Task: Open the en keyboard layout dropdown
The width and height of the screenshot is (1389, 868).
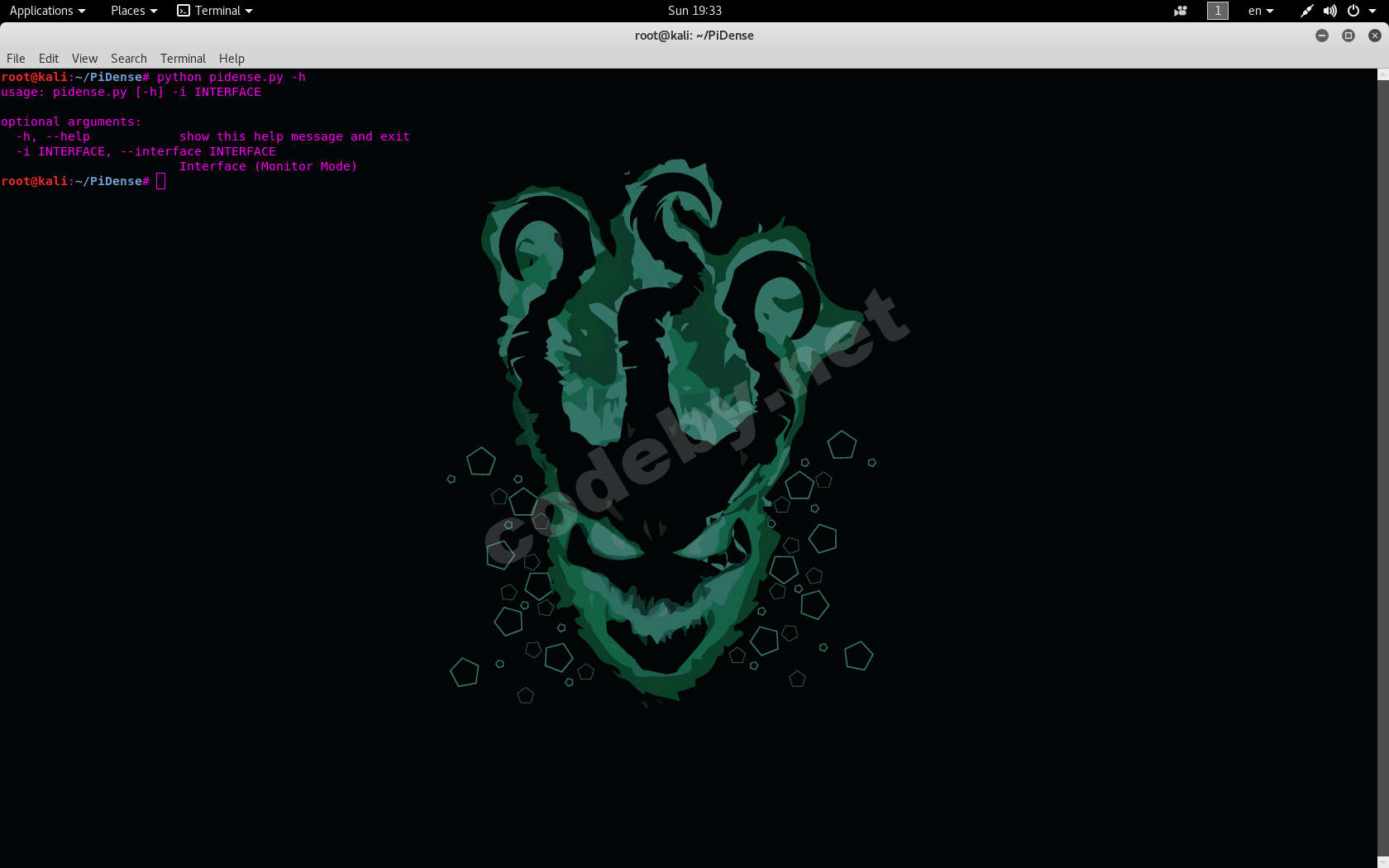Action: point(1260,11)
